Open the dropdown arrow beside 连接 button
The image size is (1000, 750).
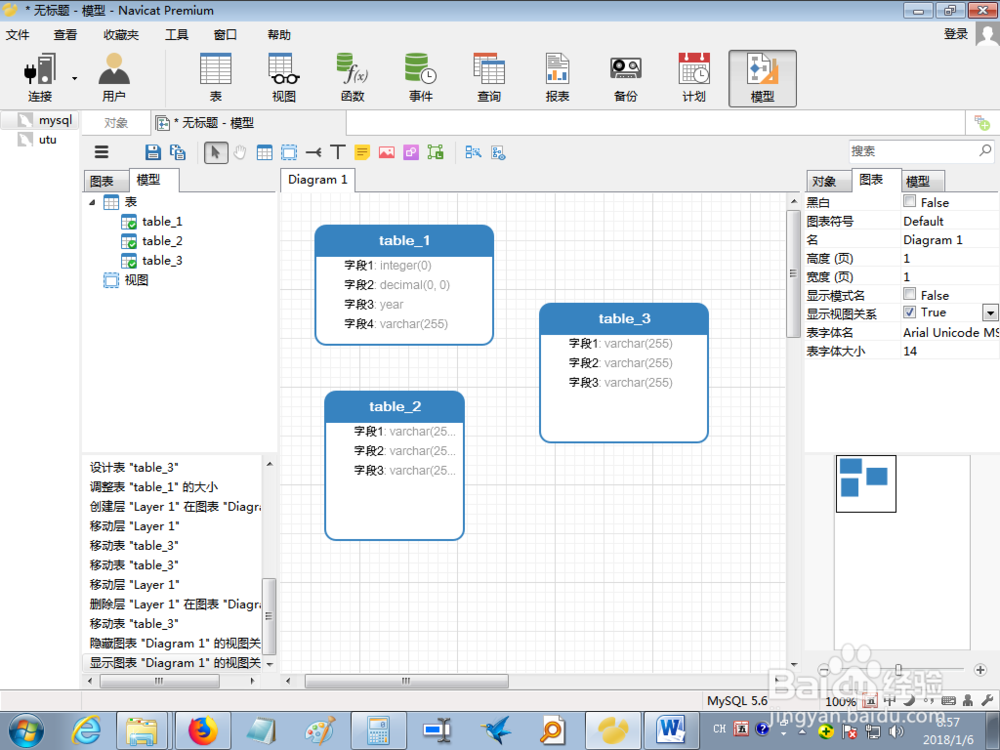[75, 78]
